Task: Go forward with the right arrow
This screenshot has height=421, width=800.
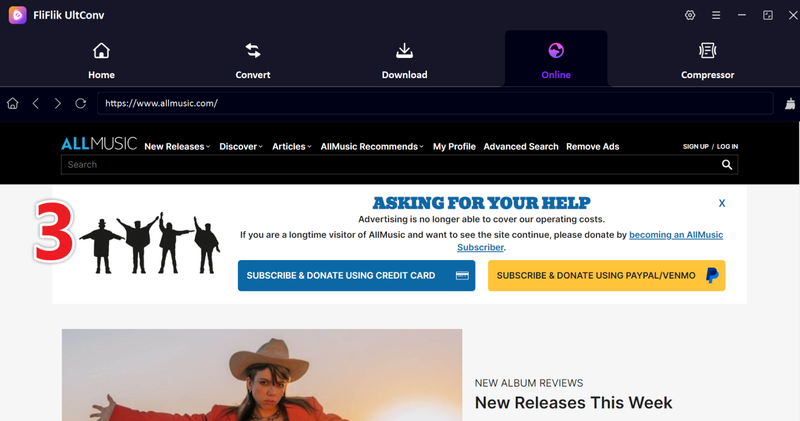Action: 58,104
